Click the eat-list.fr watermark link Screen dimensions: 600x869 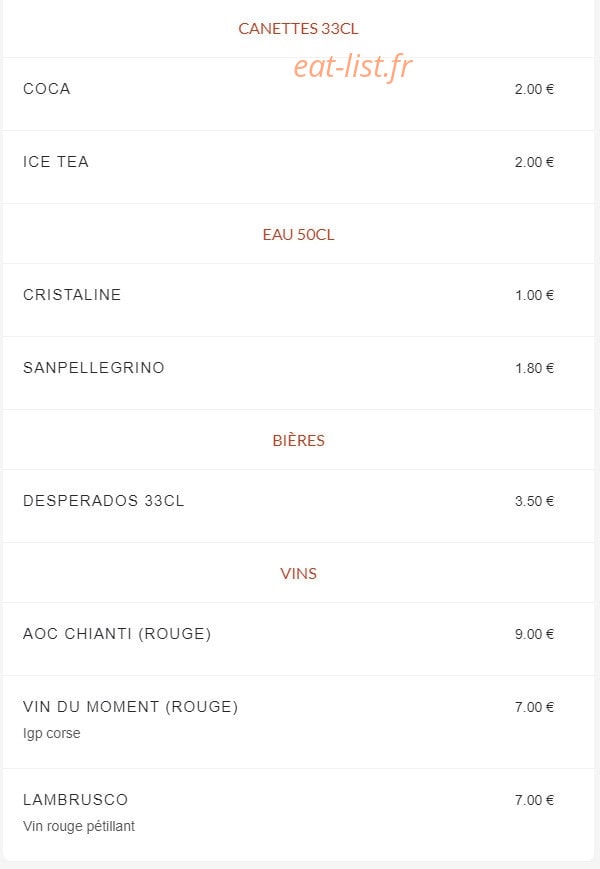pos(353,67)
